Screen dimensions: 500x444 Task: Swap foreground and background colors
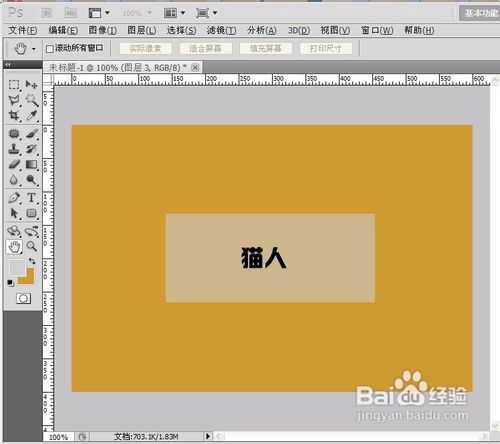pos(32,261)
